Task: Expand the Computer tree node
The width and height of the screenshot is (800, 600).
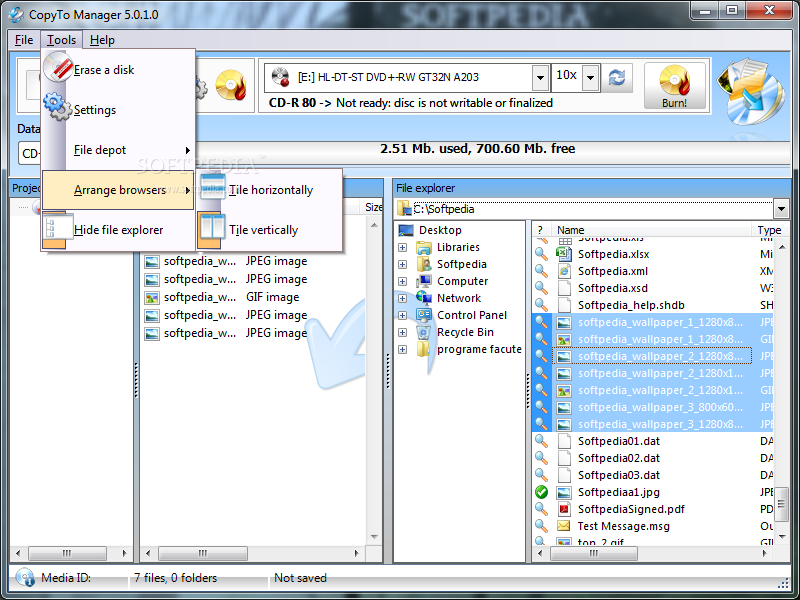Action: (x=403, y=282)
